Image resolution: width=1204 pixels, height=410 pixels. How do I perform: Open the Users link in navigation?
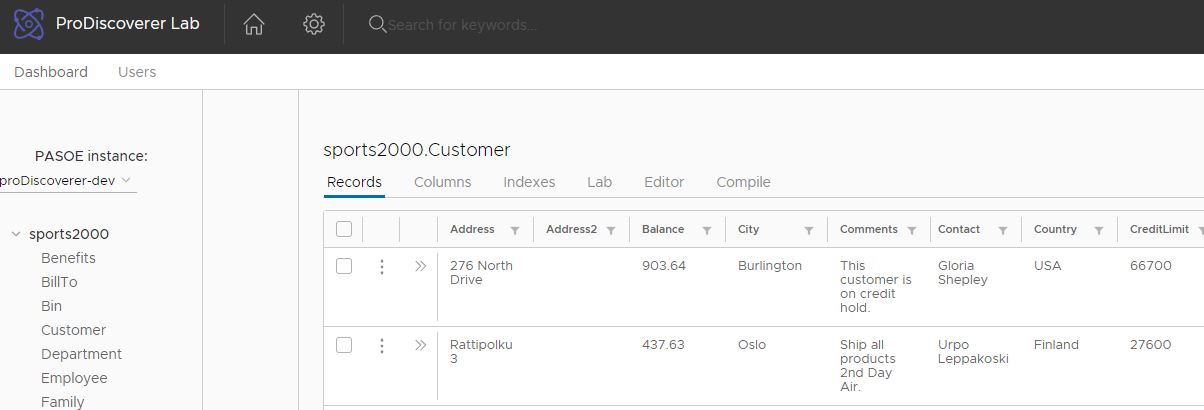(x=137, y=72)
